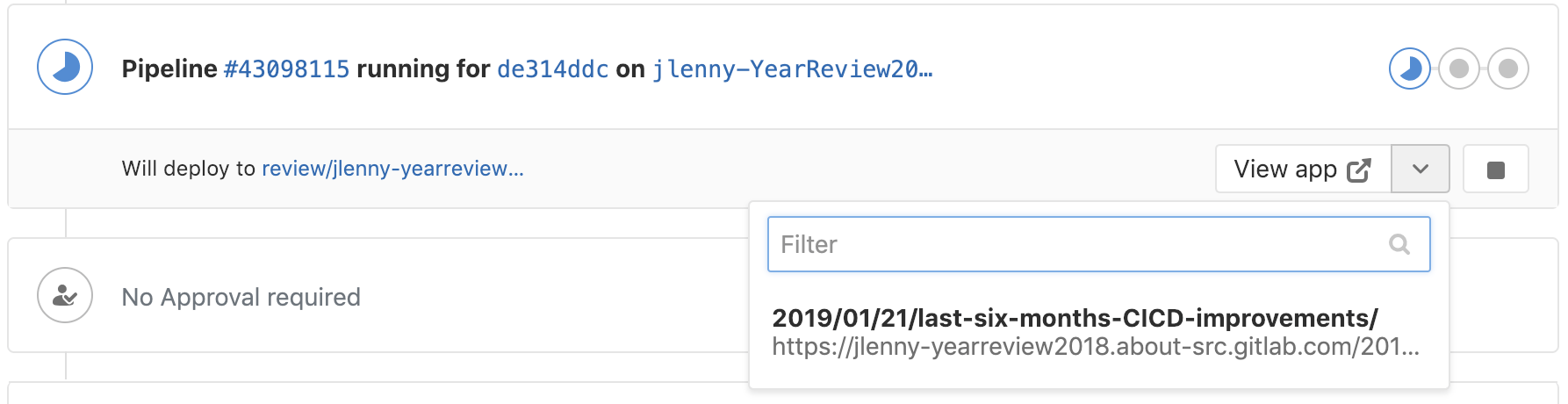This screenshot has width=1568, height=404.
Task: Open the first running stage in the mini pipeline graph
Action: (1410, 69)
